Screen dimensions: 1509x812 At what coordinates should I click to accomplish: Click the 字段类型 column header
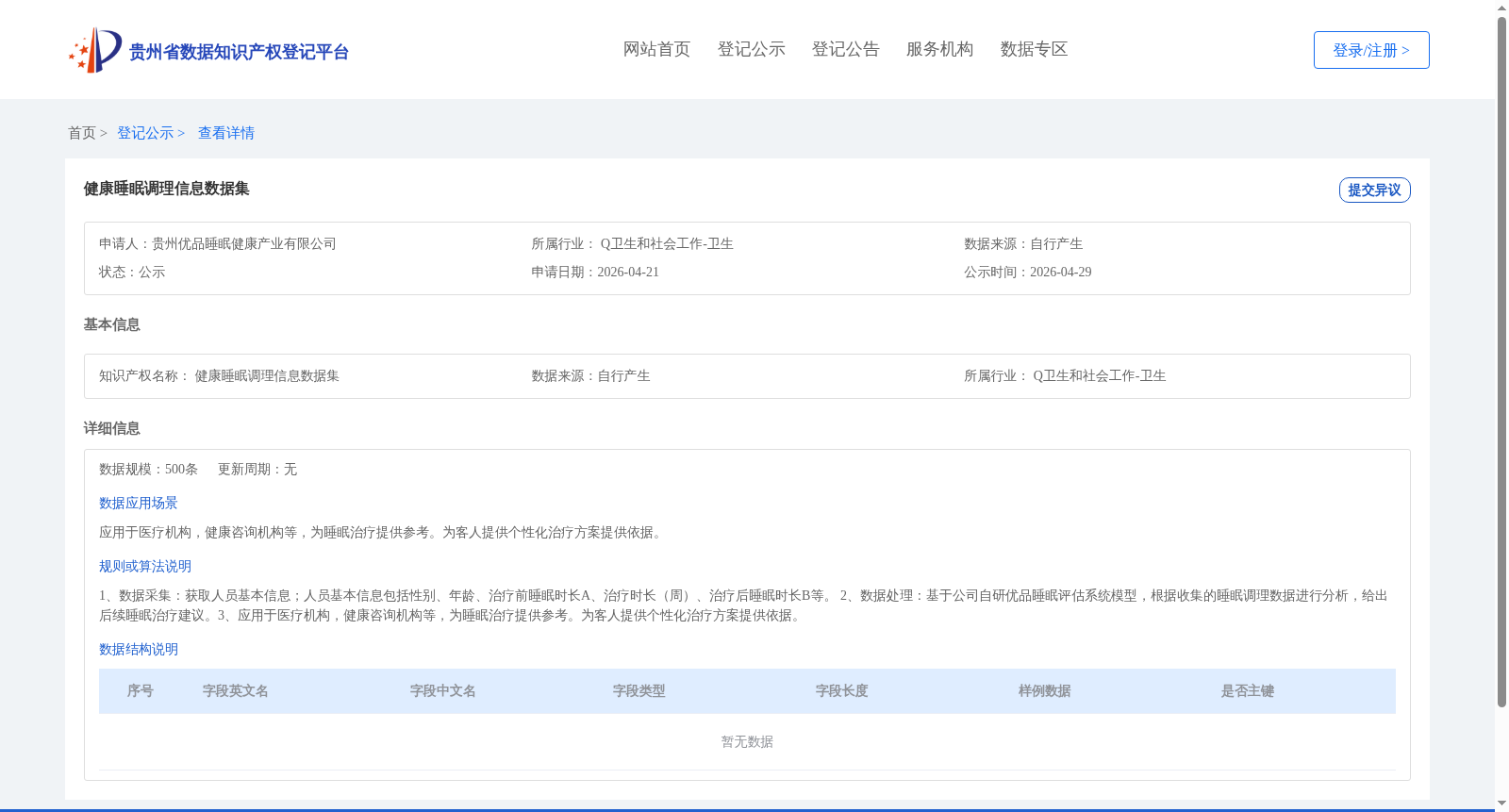pyautogui.click(x=639, y=690)
